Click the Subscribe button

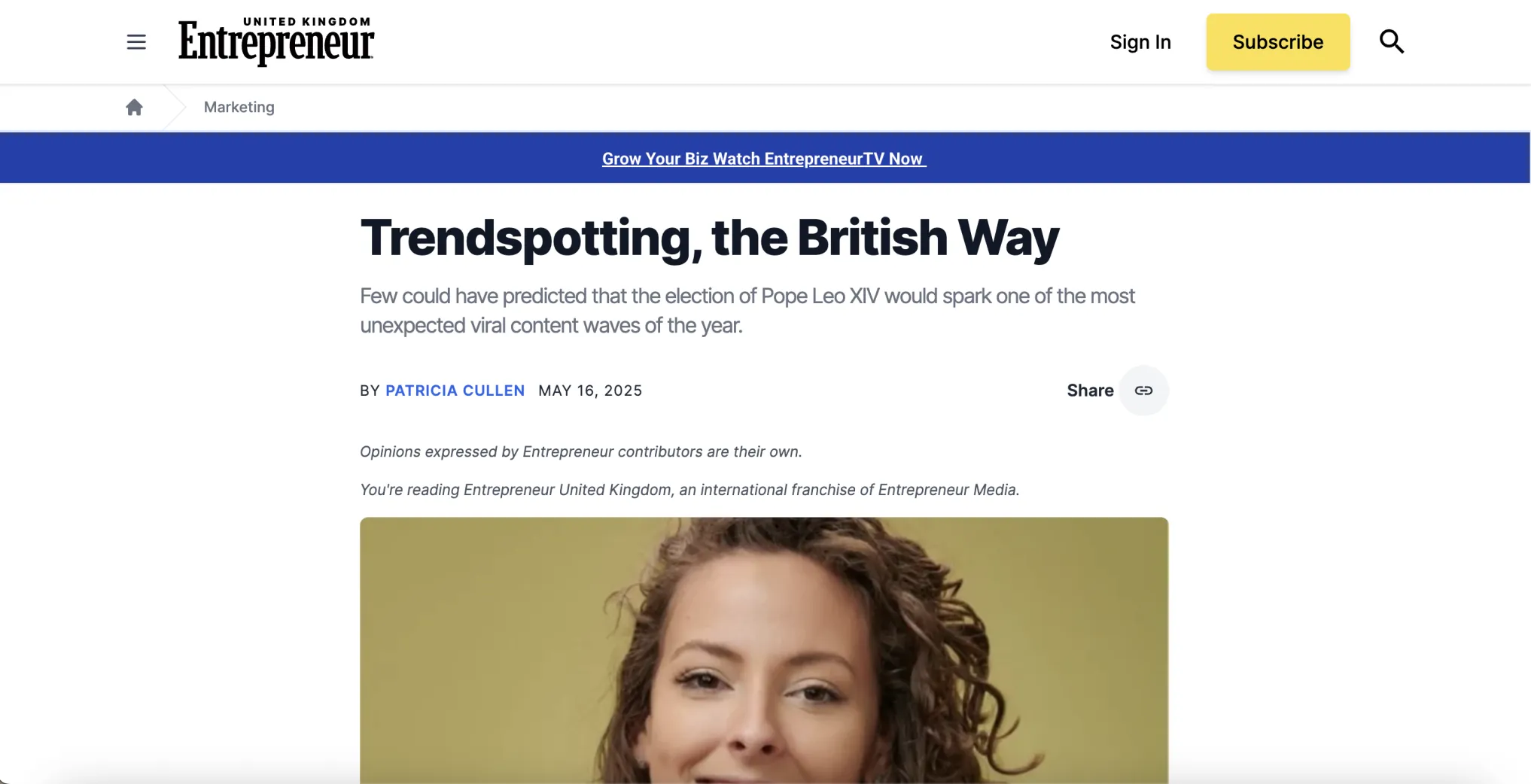[x=1277, y=42]
